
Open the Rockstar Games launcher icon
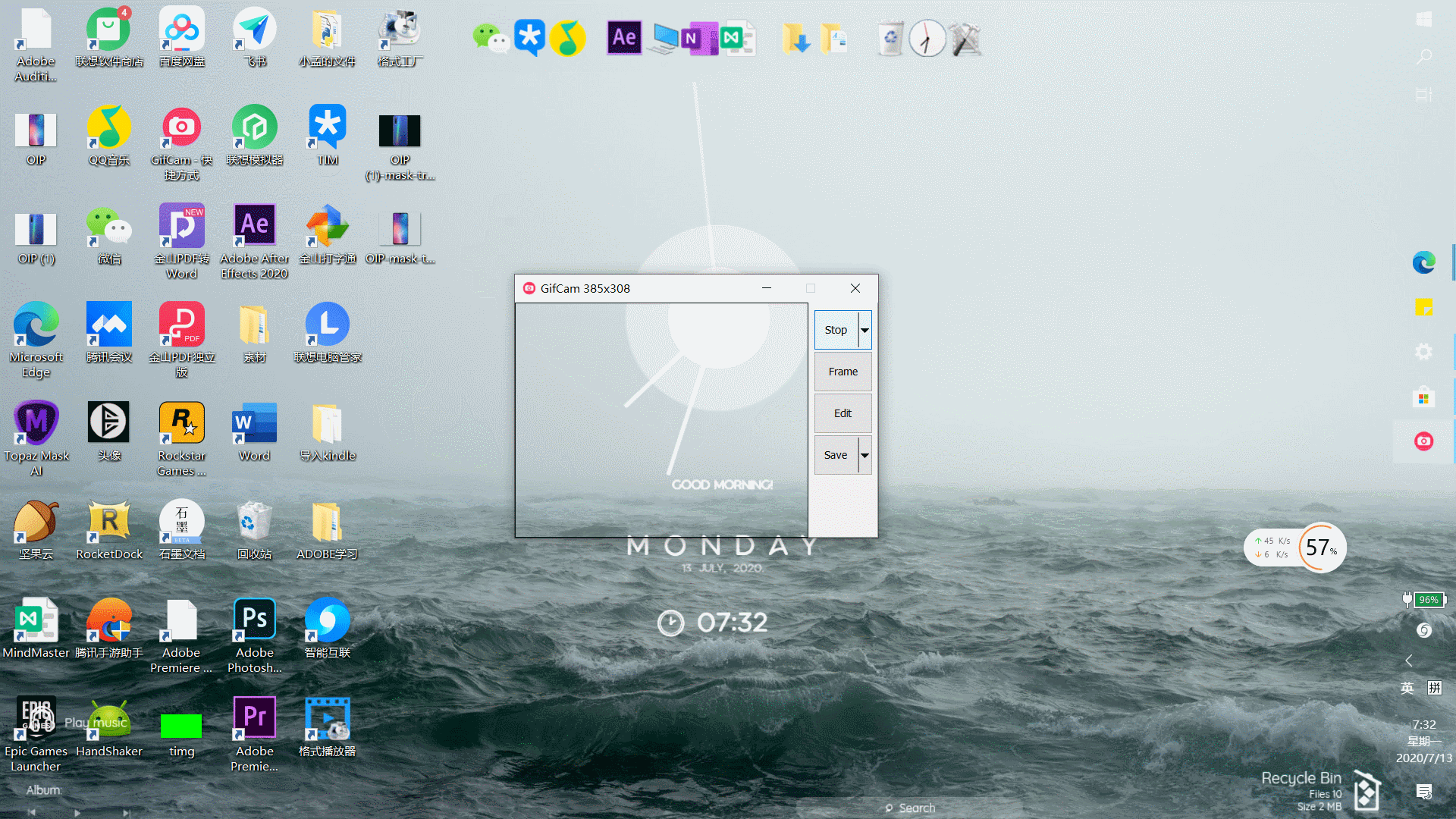click(182, 439)
